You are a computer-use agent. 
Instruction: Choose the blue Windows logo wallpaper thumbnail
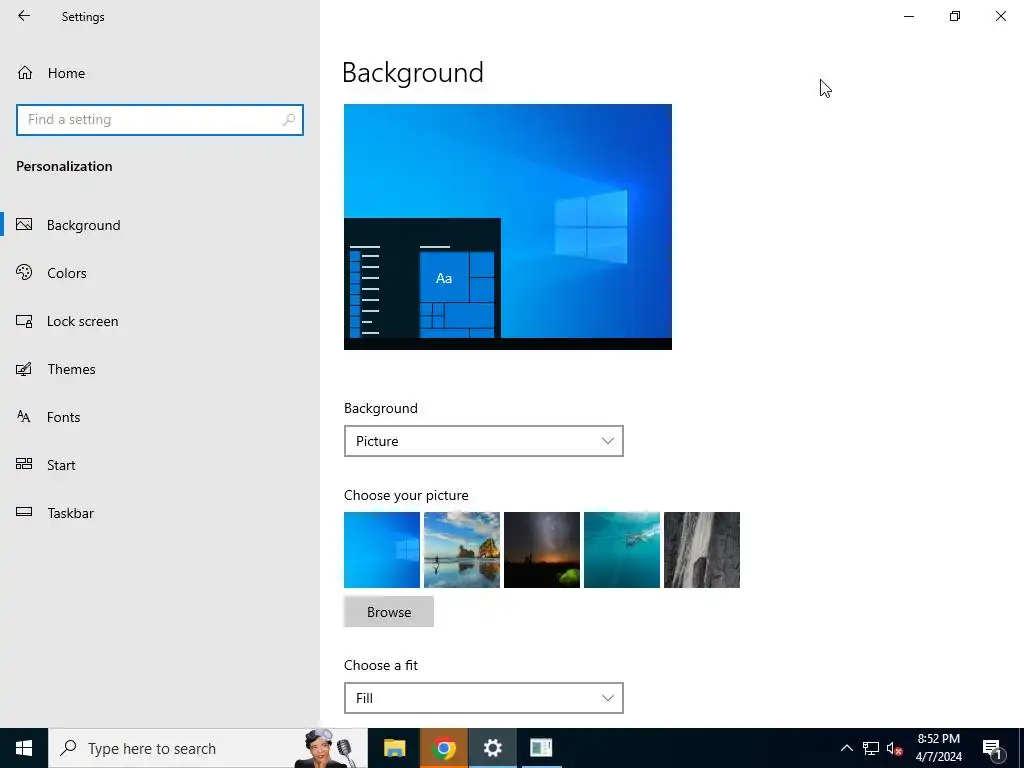[382, 550]
